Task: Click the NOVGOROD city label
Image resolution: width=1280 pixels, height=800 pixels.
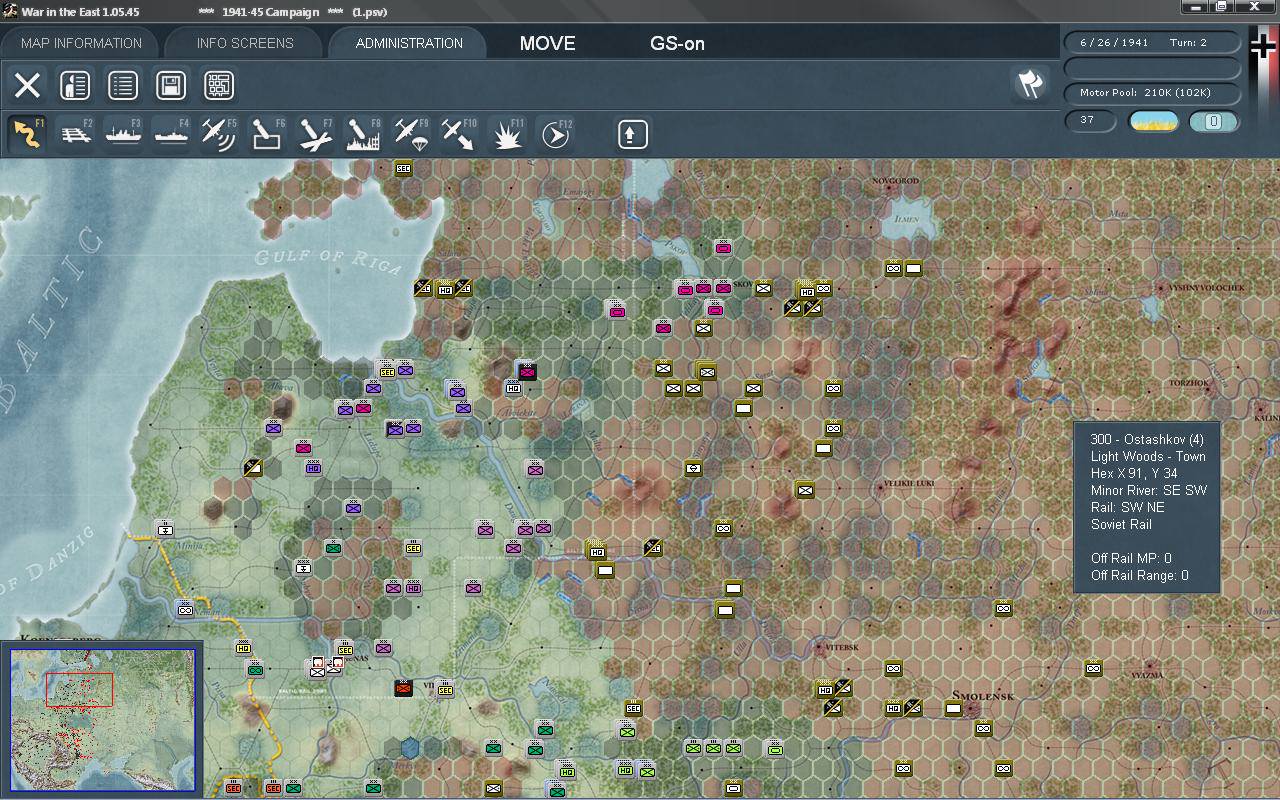Action: pyautogui.click(x=895, y=181)
